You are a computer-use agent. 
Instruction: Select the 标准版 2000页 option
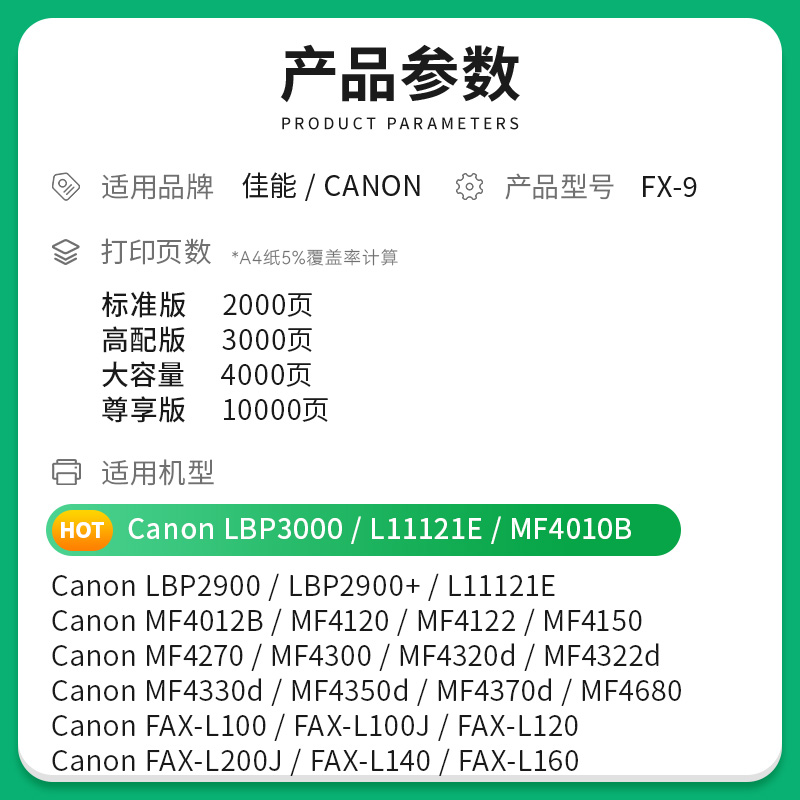(207, 305)
